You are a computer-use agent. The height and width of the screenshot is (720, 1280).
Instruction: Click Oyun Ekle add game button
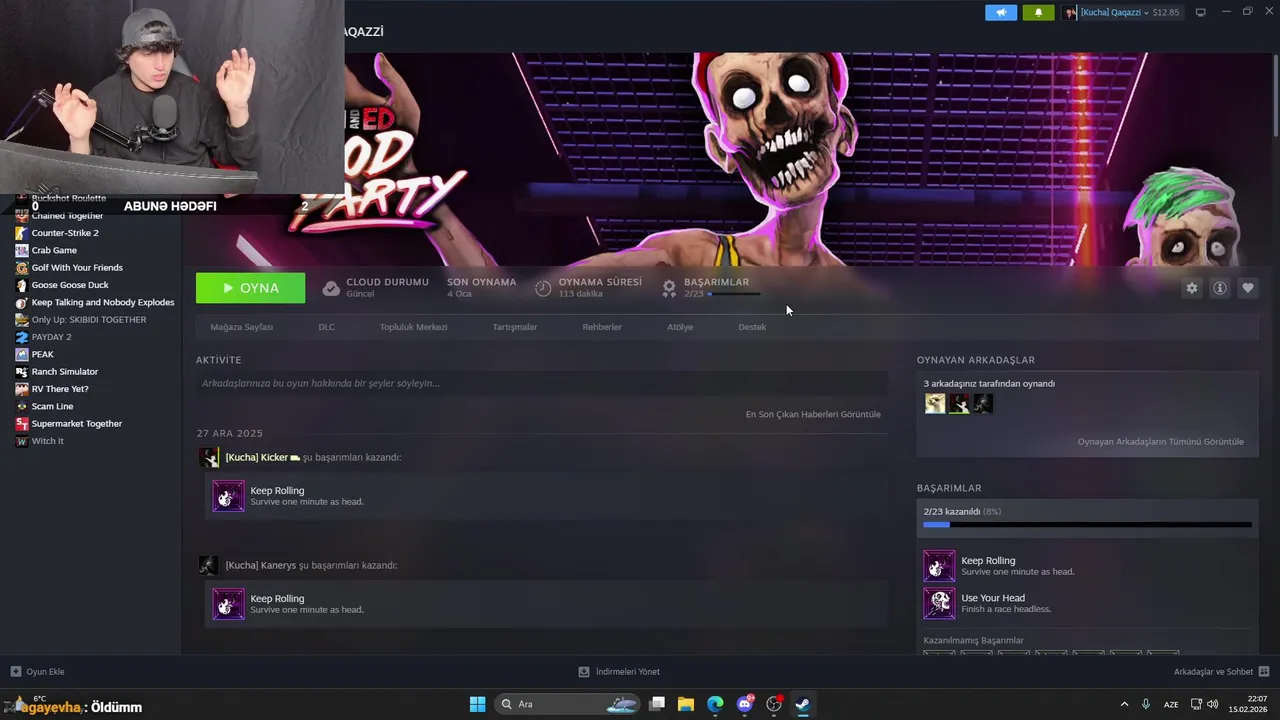pos(38,672)
